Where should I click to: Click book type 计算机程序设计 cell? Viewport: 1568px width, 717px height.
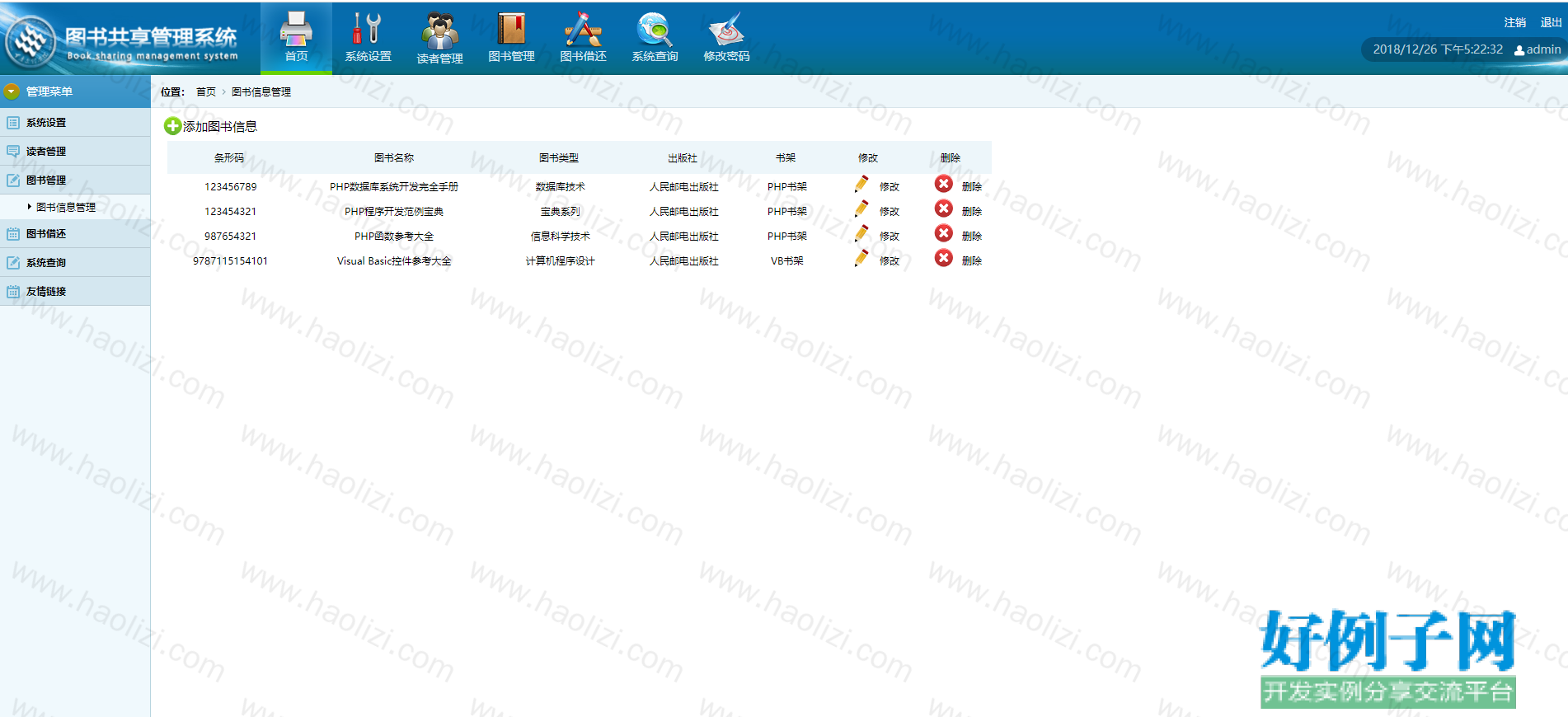click(x=561, y=260)
